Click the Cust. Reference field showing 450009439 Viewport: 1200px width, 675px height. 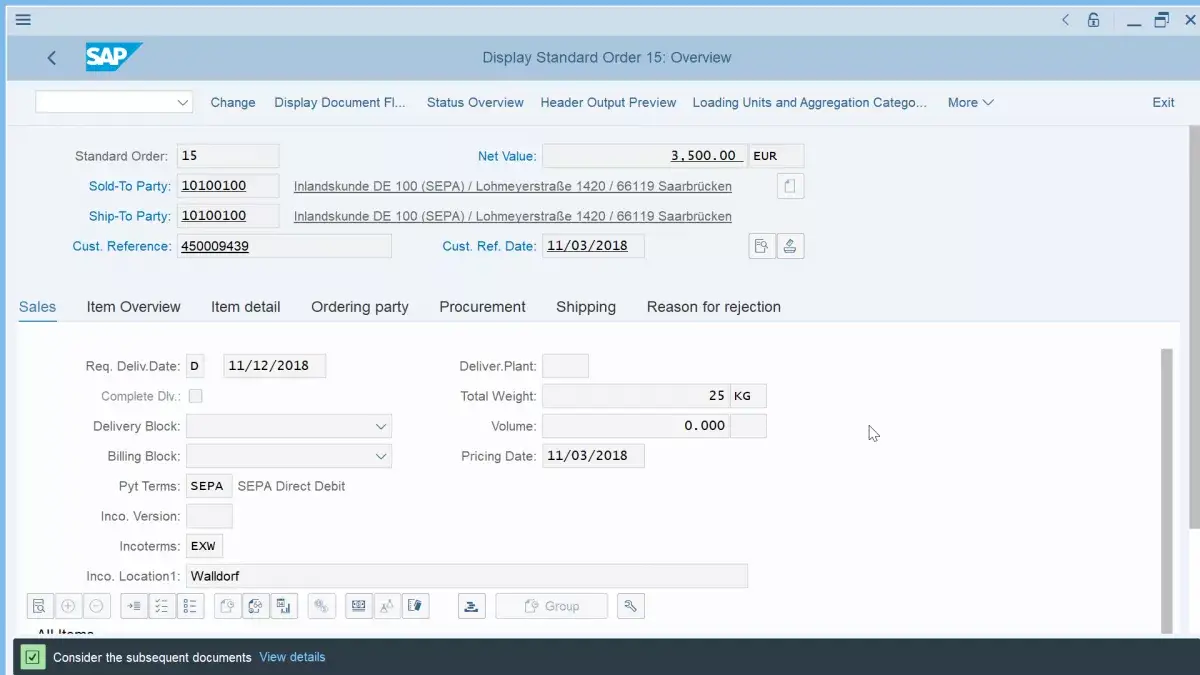point(284,246)
